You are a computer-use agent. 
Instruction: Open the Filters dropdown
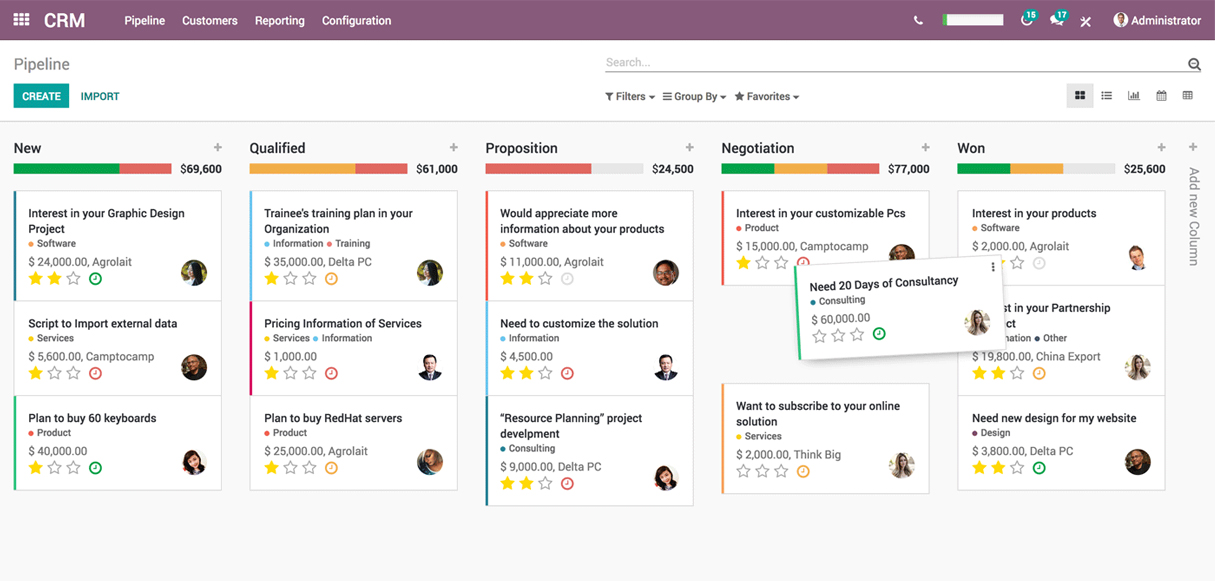pyautogui.click(x=629, y=96)
